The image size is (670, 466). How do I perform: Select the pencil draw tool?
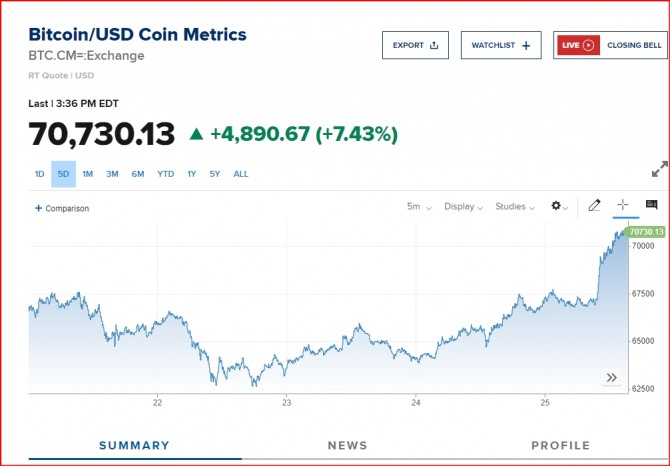594,206
